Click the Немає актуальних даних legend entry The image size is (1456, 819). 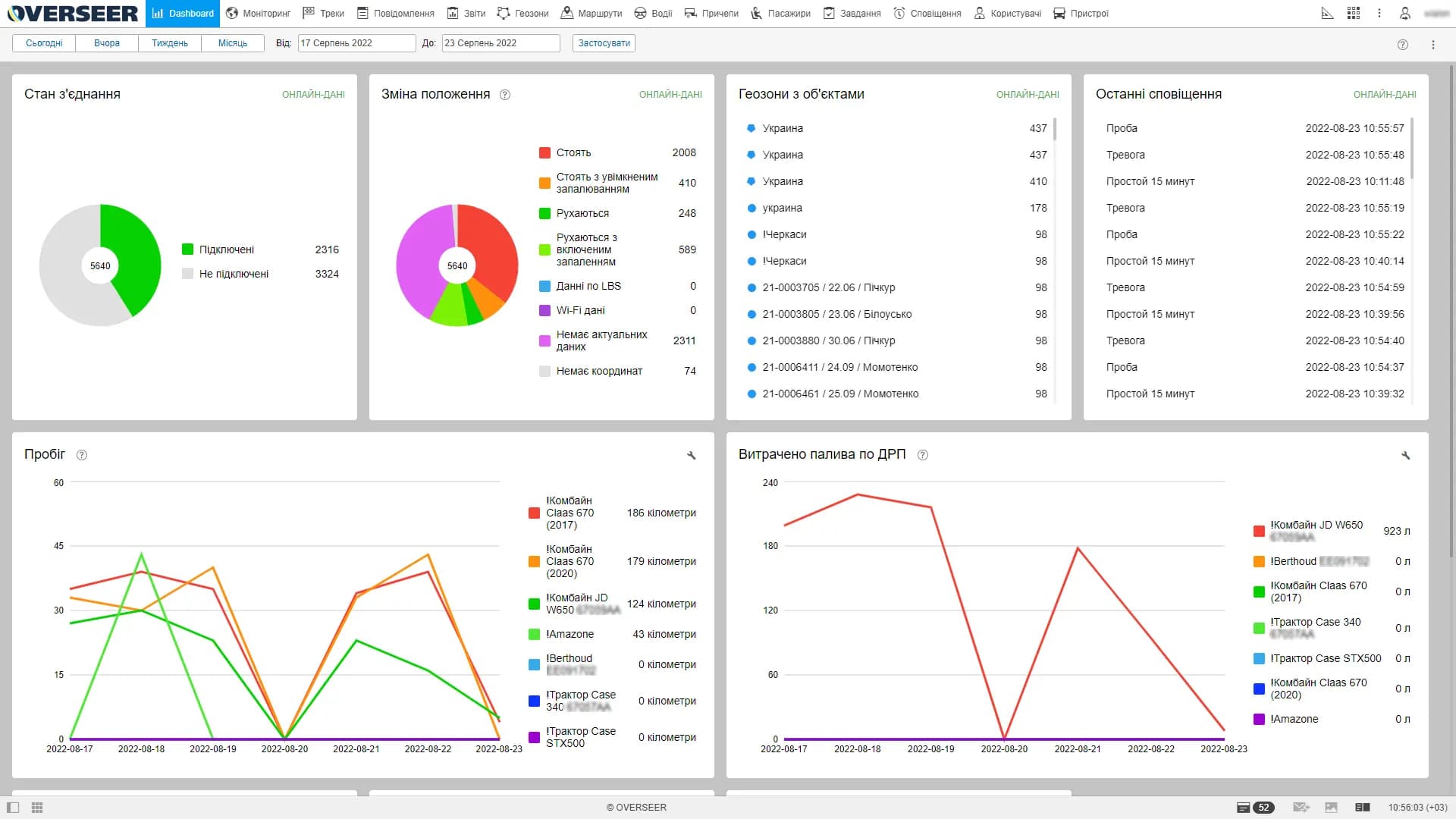(617, 340)
